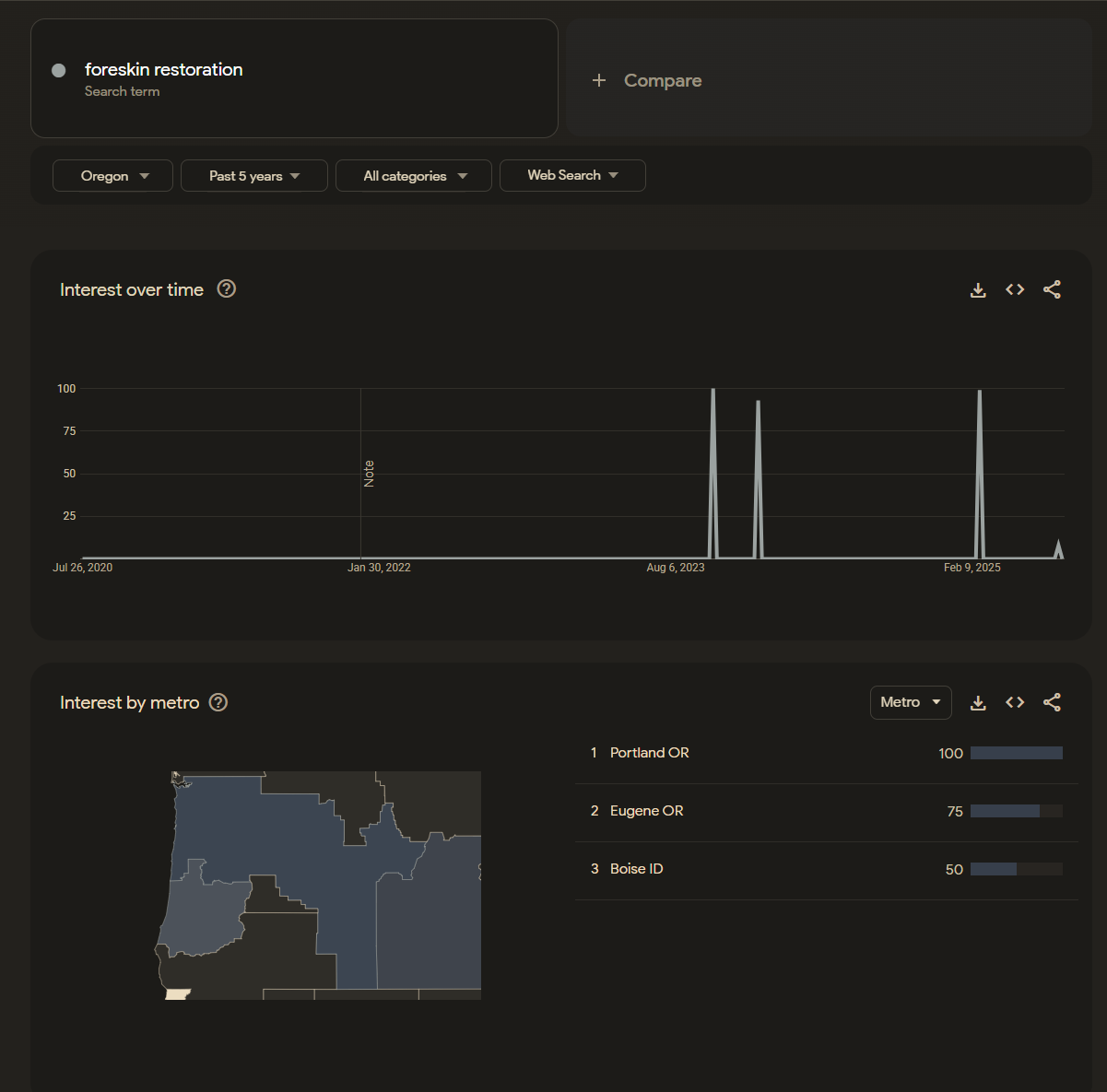
Task: Open help for Interest over time
Action: click(x=227, y=288)
